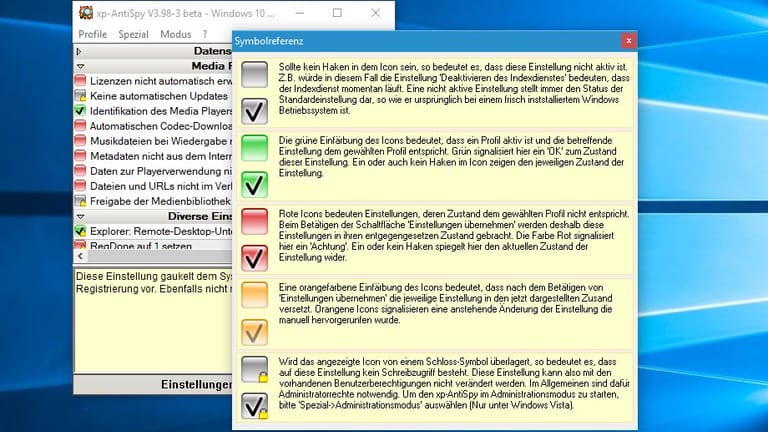
Task: Toggle red box for RegDone auf 1 setzen
Action: coord(80,244)
